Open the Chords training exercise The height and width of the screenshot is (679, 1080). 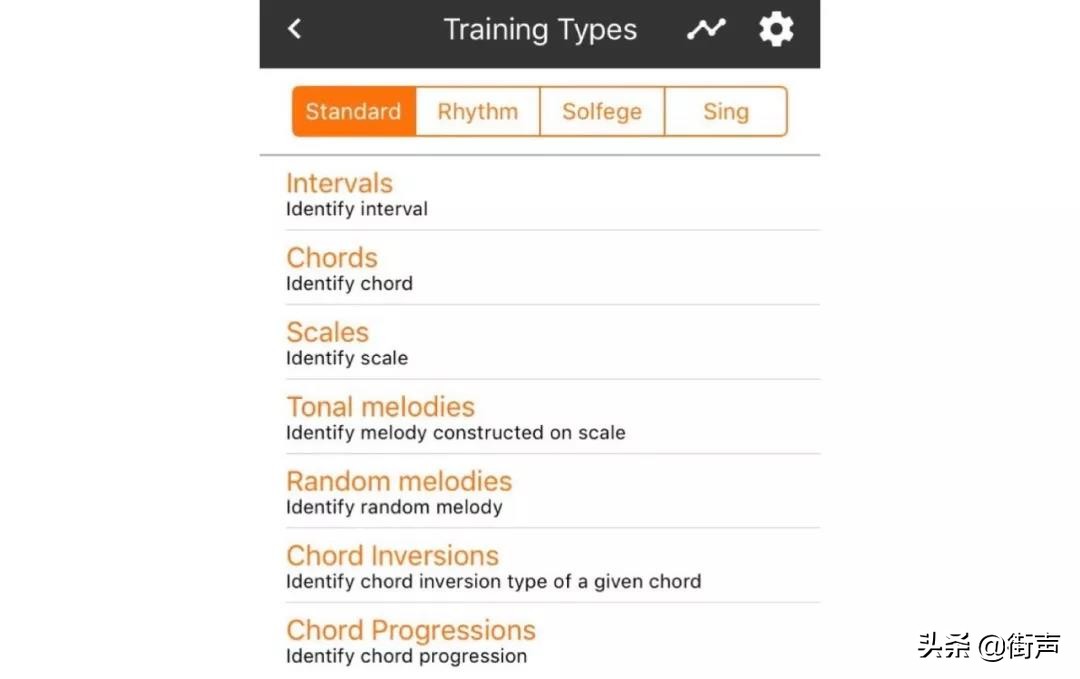click(x=331, y=258)
